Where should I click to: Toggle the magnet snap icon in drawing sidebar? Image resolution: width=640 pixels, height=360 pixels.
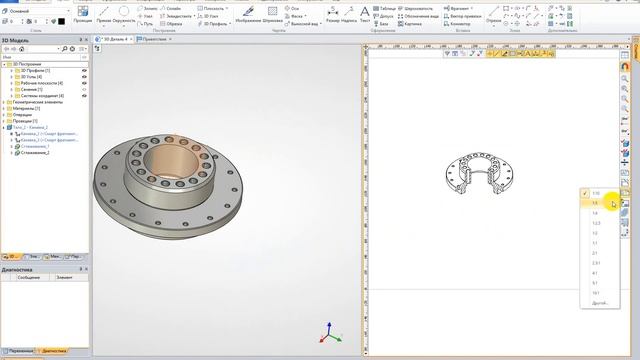coord(624,67)
